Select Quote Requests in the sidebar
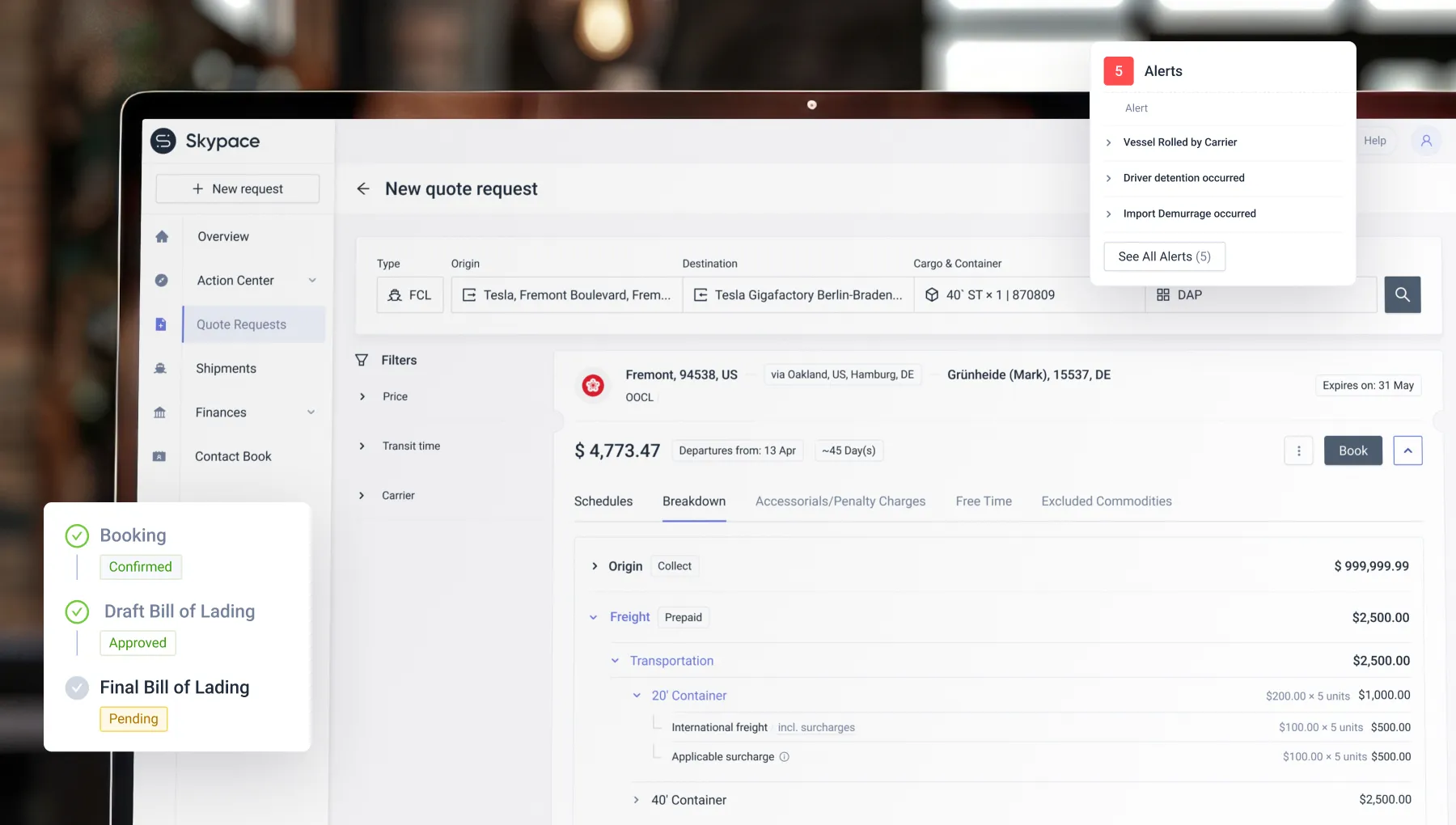Screen dimensions: 1456x825 tap(254, 324)
